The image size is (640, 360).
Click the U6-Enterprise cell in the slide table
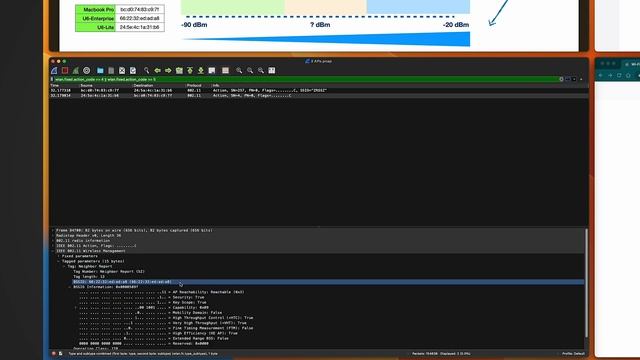pos(96,18)
